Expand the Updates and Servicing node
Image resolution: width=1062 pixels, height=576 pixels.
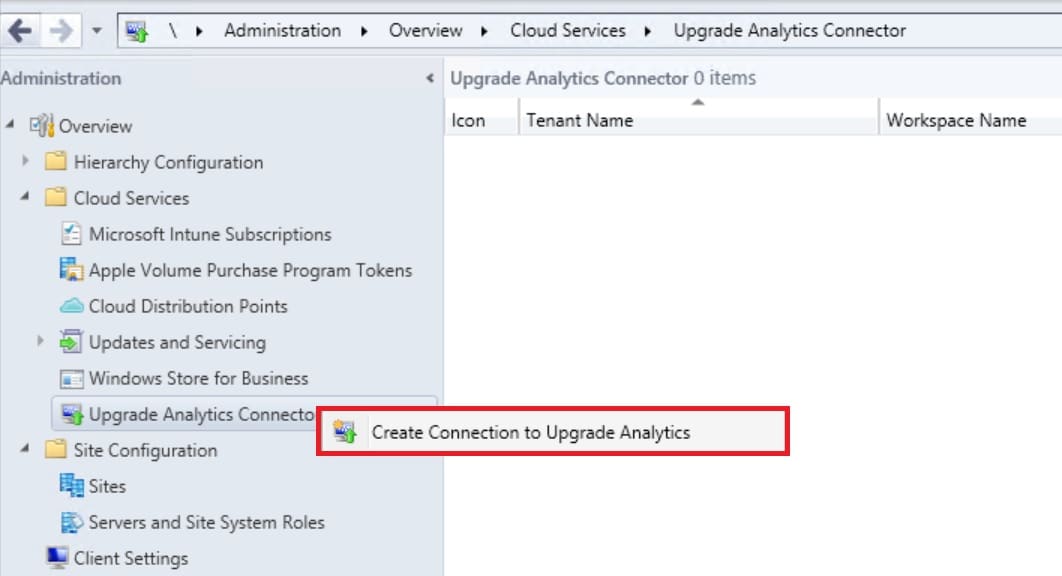[x=39, y=342]
